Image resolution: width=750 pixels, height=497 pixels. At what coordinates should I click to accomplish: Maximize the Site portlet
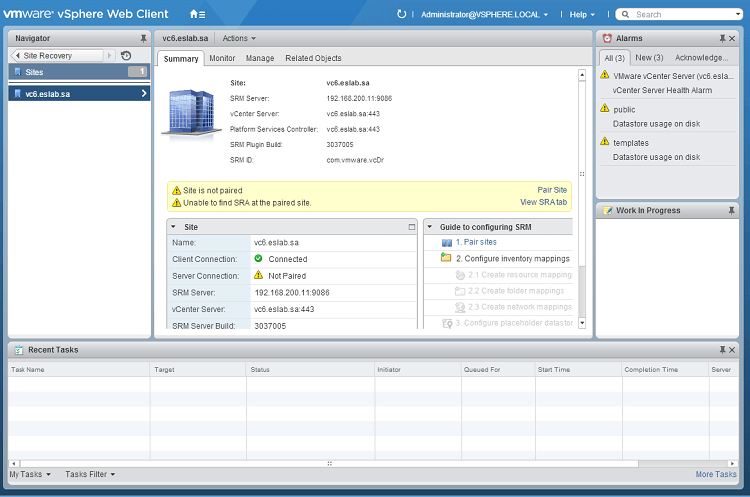click(x=411, y=227)
